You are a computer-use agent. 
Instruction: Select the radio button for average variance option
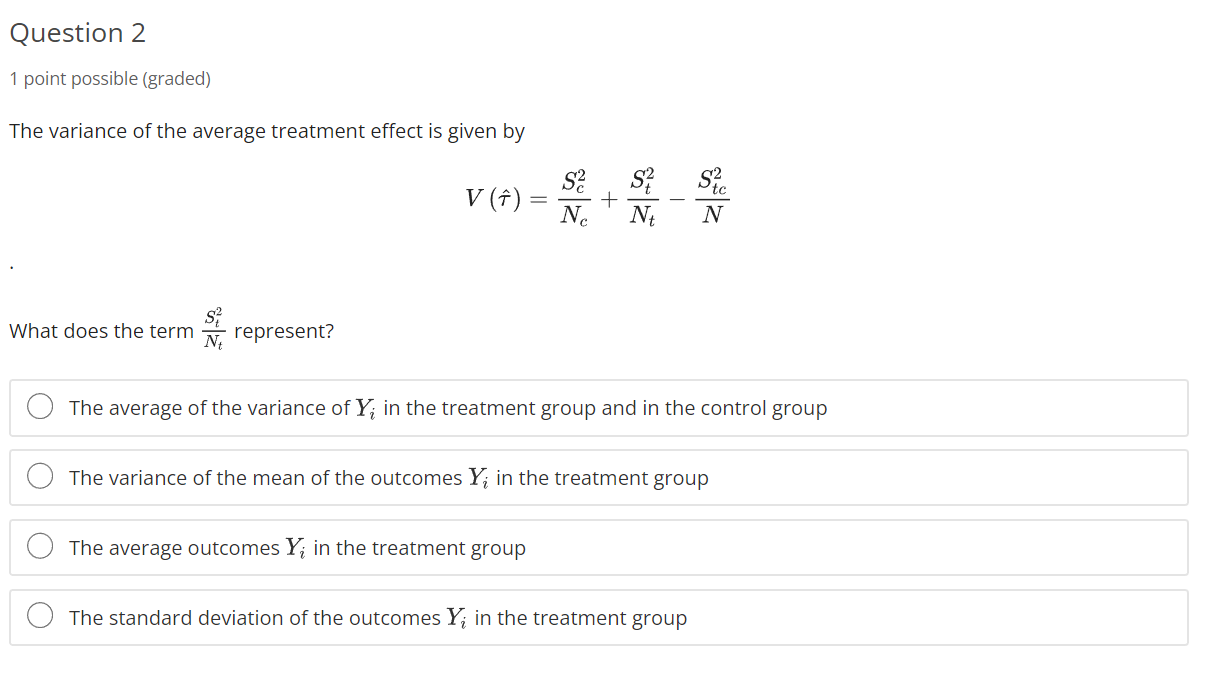click(x=39, y=406)
